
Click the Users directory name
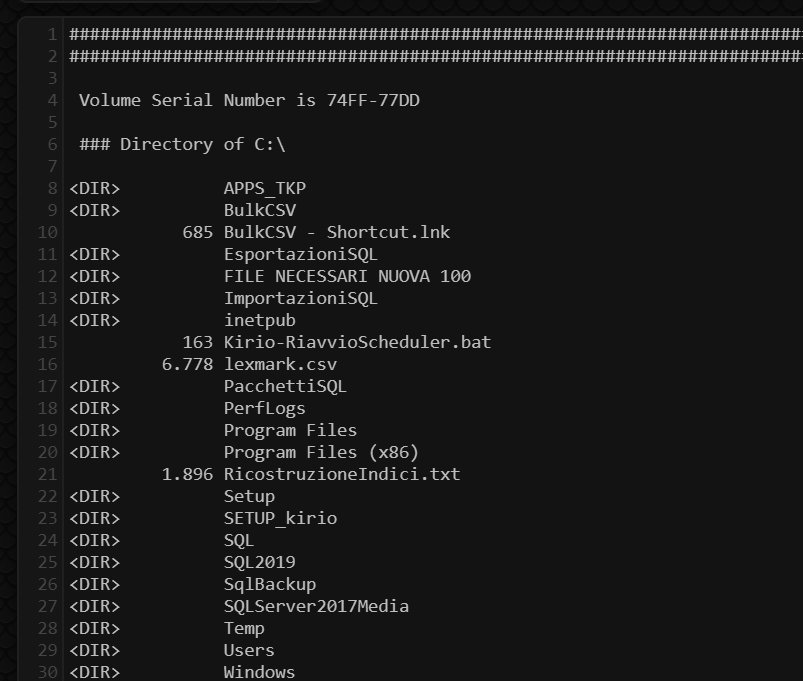pos(249,650)
